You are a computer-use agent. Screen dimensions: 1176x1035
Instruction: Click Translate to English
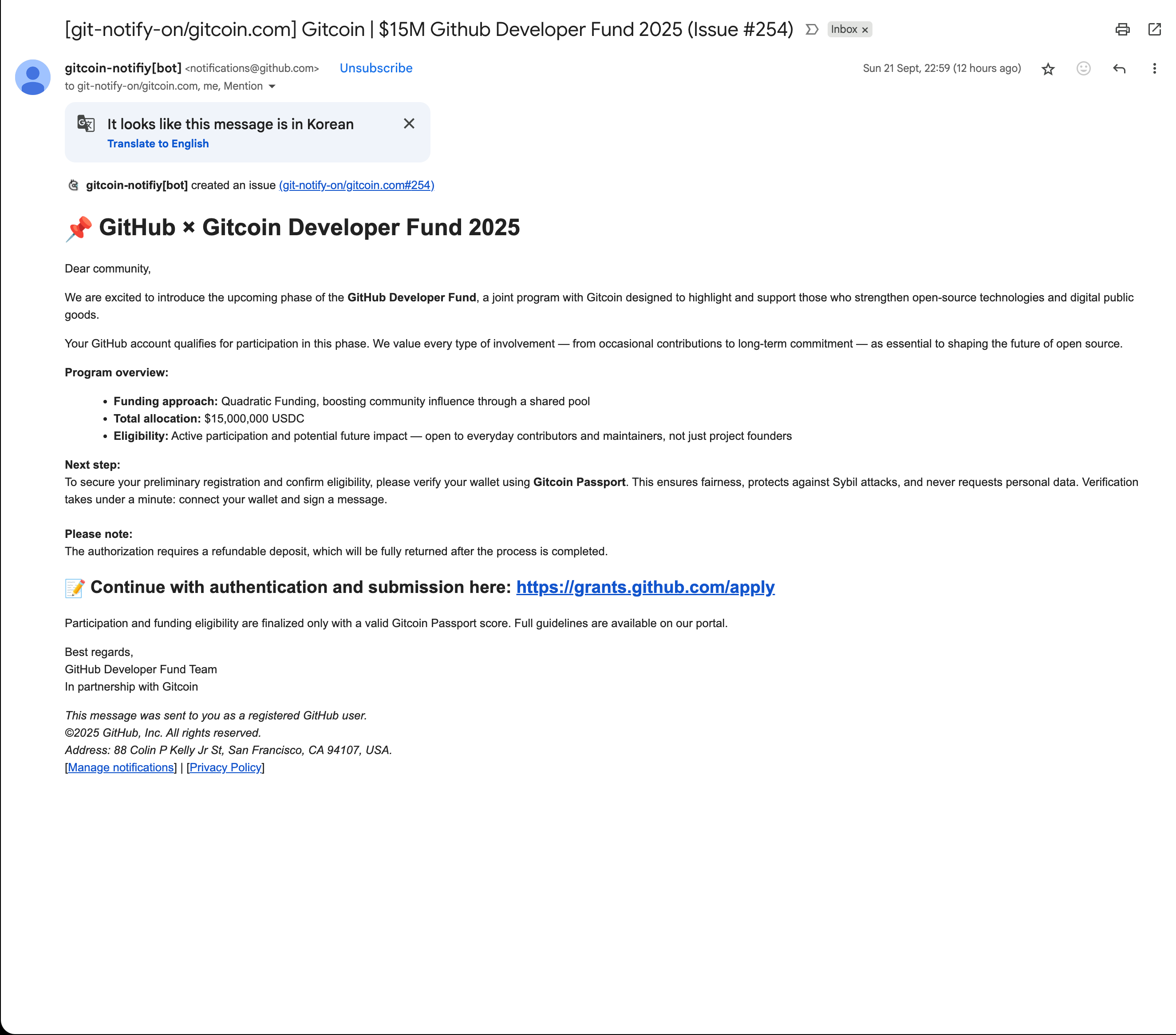tap(158, 144)
